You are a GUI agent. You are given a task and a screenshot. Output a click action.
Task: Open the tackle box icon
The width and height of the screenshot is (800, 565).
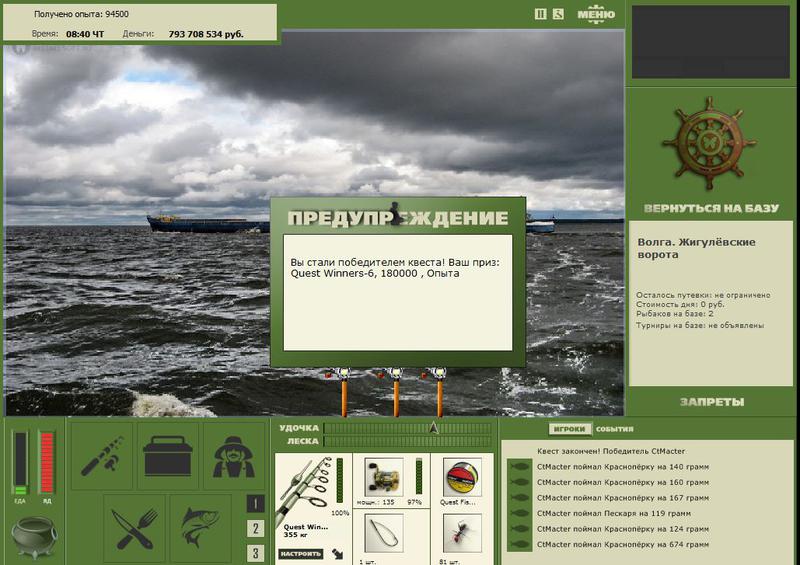tap(168, 456)
